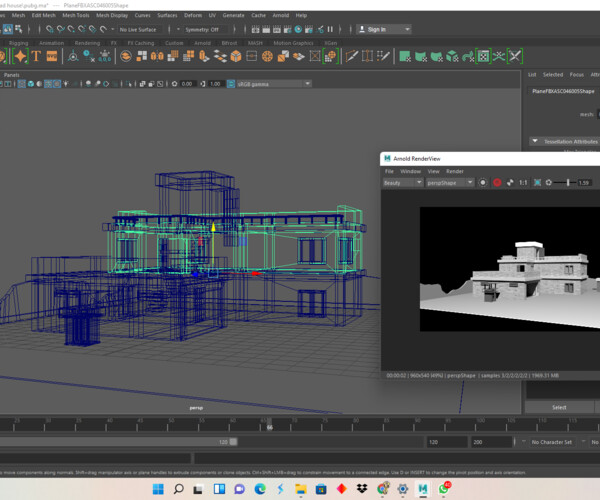The width and height of the screenshot is (600, 500).
Task: Open the perspShape camera dropdown
Action: pyautogui.click(x=449, y=183)
